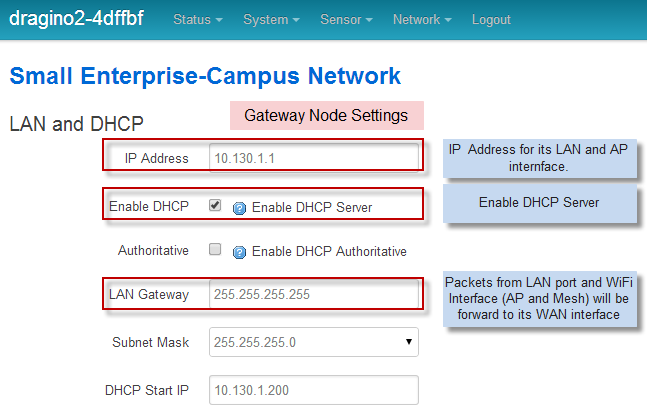Click the LAN Gateway input field
Viewport: 647px width, 416px height.
[314, 294]
